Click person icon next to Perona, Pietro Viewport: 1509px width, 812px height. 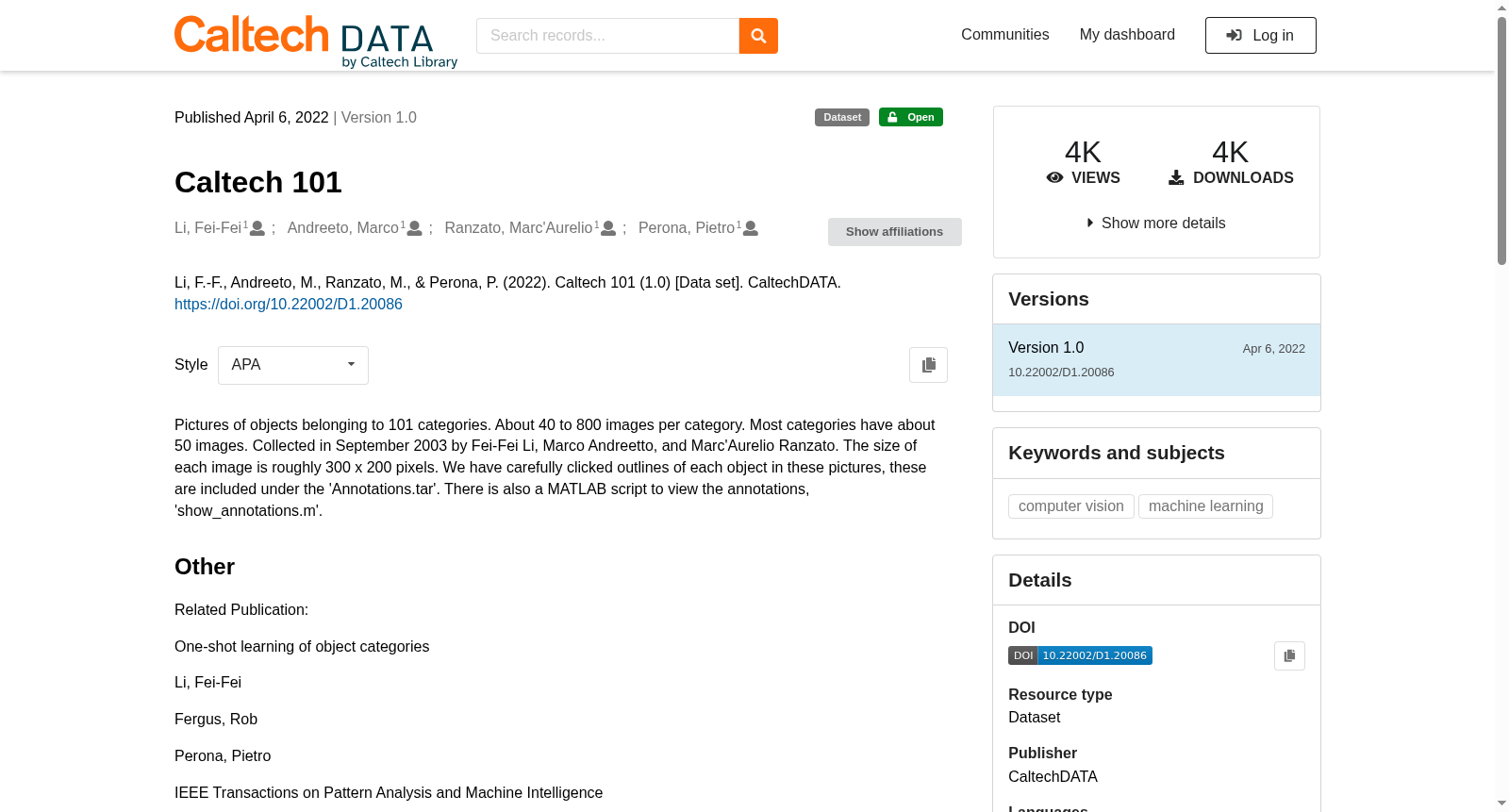(751, 228)
